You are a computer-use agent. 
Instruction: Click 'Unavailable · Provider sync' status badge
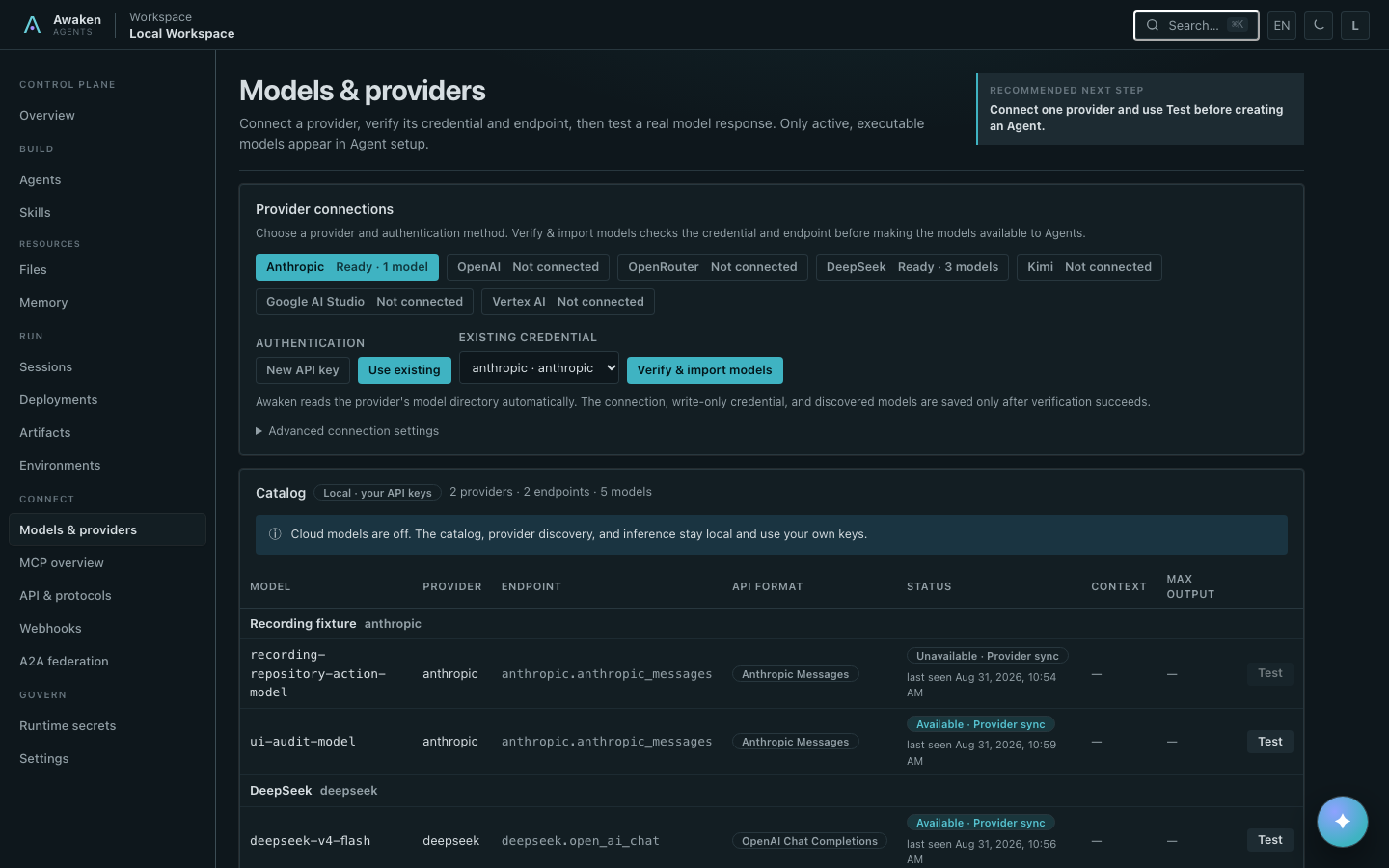pos(987,656)
